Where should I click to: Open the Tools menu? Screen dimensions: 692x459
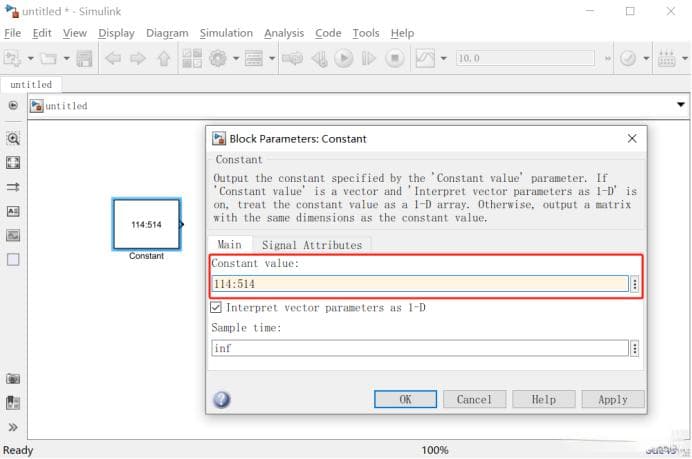(366, 33)
